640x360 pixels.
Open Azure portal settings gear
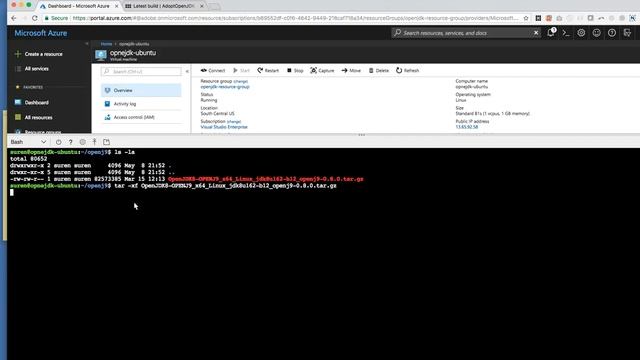point(581,33)
